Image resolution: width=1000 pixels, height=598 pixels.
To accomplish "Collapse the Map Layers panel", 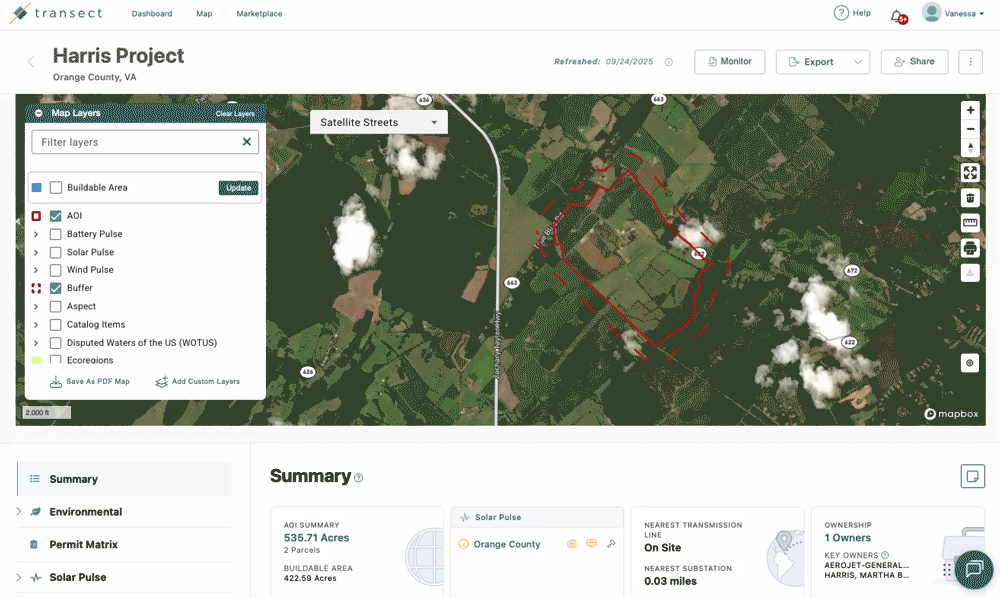I will (x=39, y=113).
